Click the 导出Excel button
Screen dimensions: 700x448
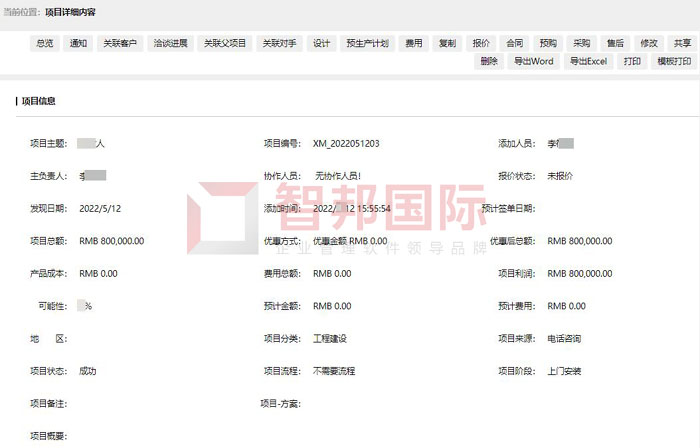[x=588, y=61]
